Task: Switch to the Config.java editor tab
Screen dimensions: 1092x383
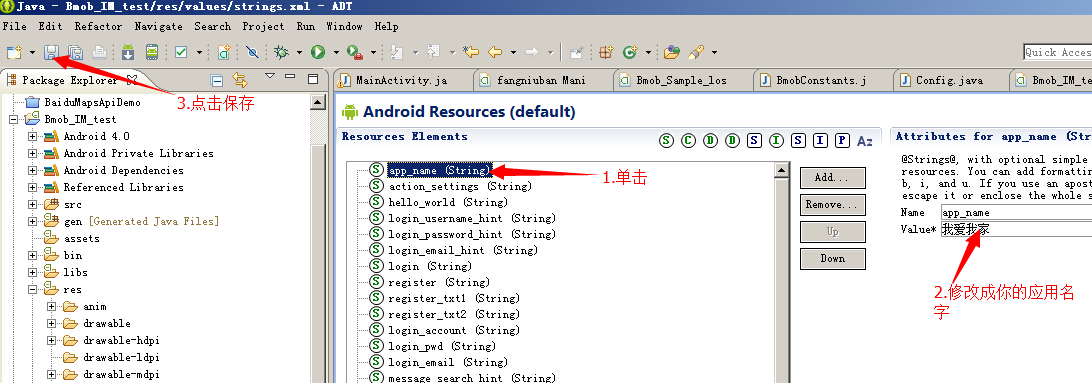Action: click(949, 80)
